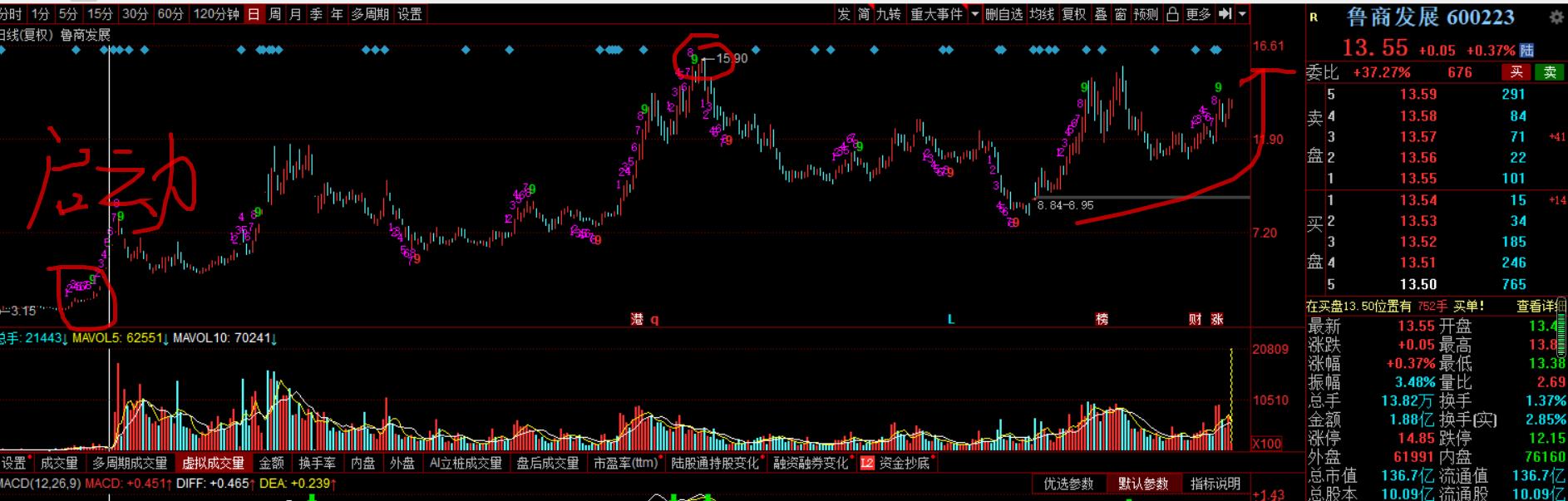
Task: Select the 内盘 indicator tab
Action: click(363, 463)
